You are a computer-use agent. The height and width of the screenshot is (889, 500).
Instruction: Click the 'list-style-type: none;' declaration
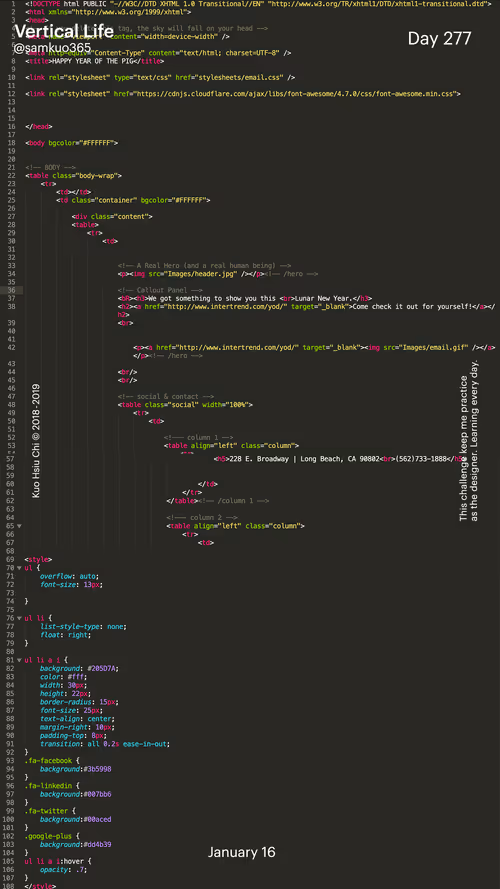point(83,626)
